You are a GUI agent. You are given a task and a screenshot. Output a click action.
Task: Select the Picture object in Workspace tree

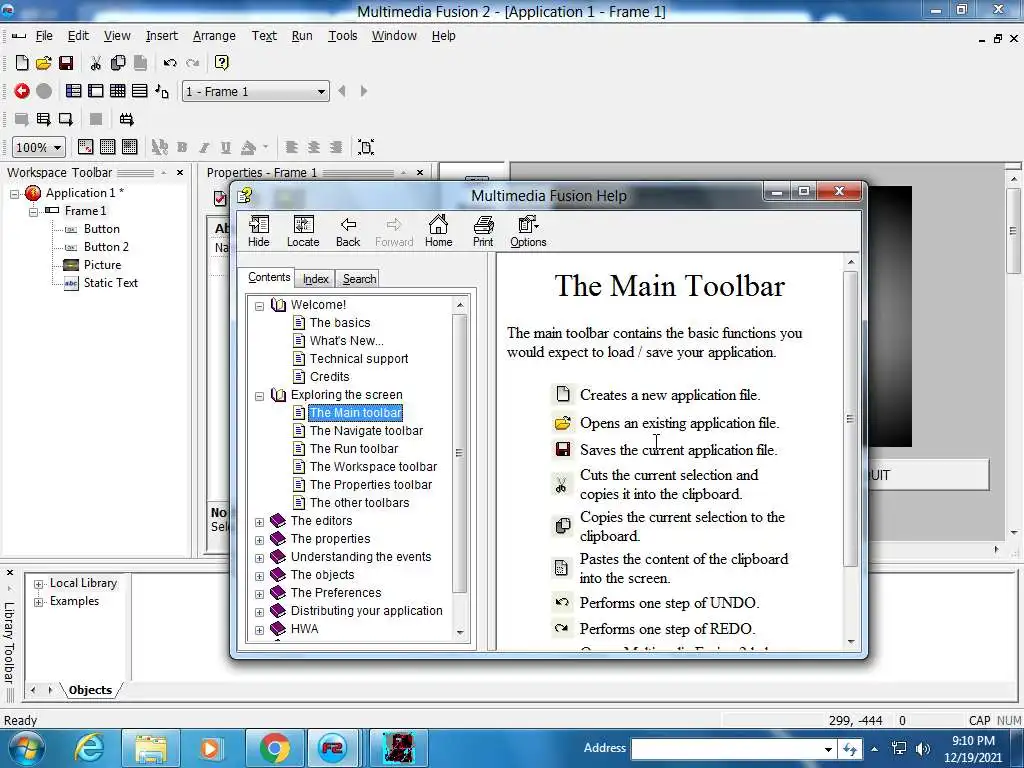[103, 265]
